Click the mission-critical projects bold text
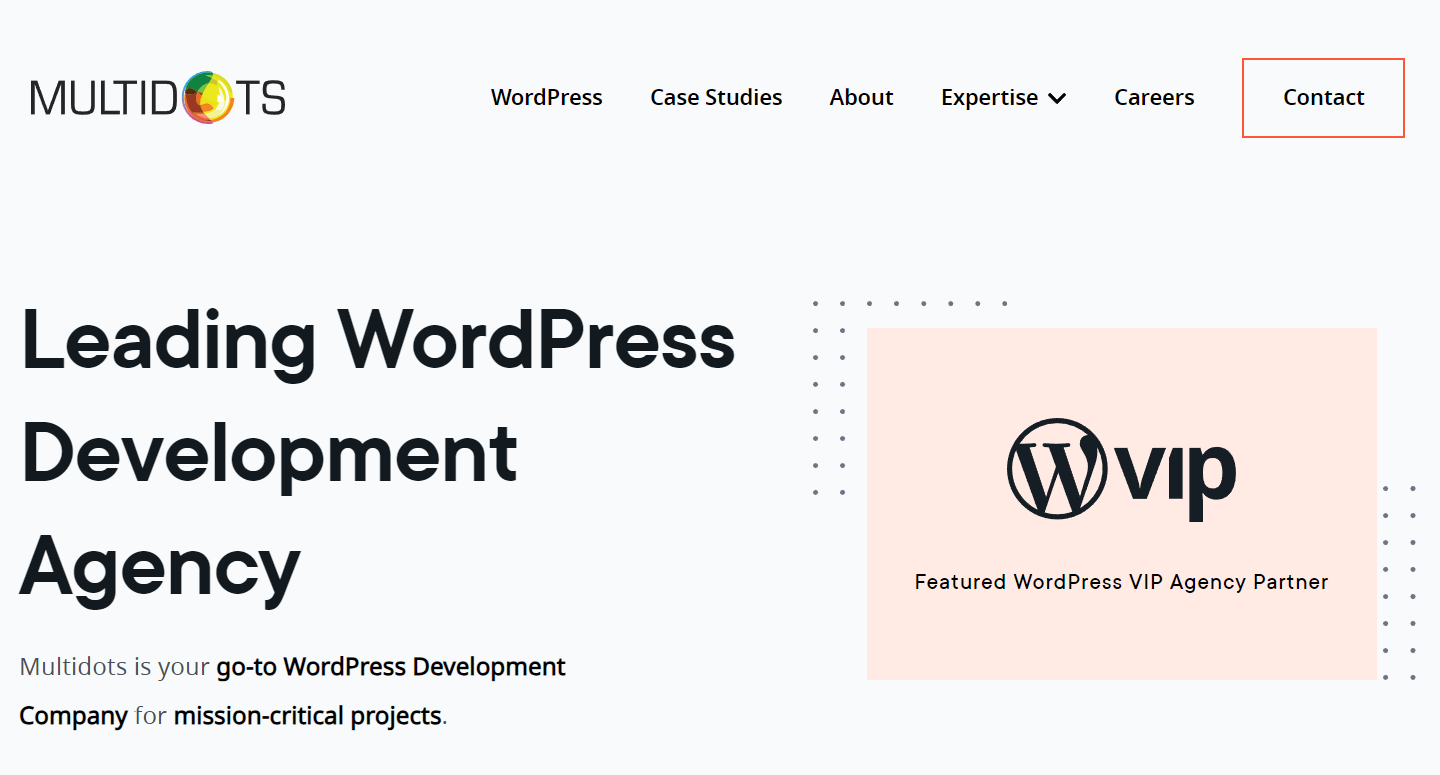1440x775 pixels. click(307, 716)
